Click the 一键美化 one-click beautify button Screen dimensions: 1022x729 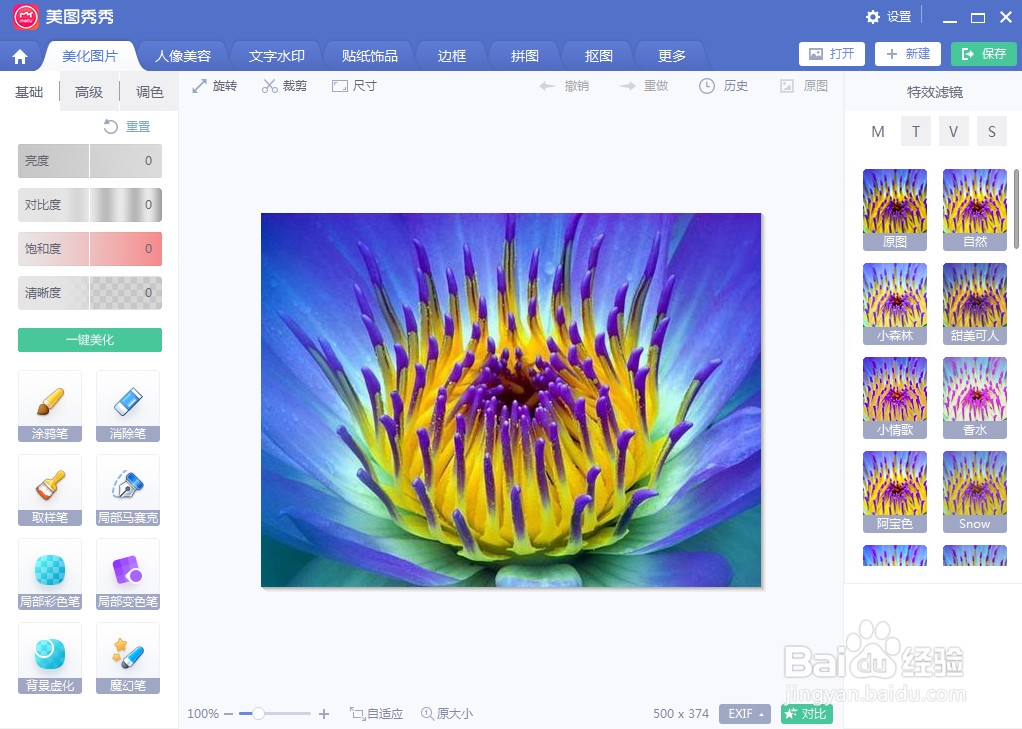(x=89, y=339)
